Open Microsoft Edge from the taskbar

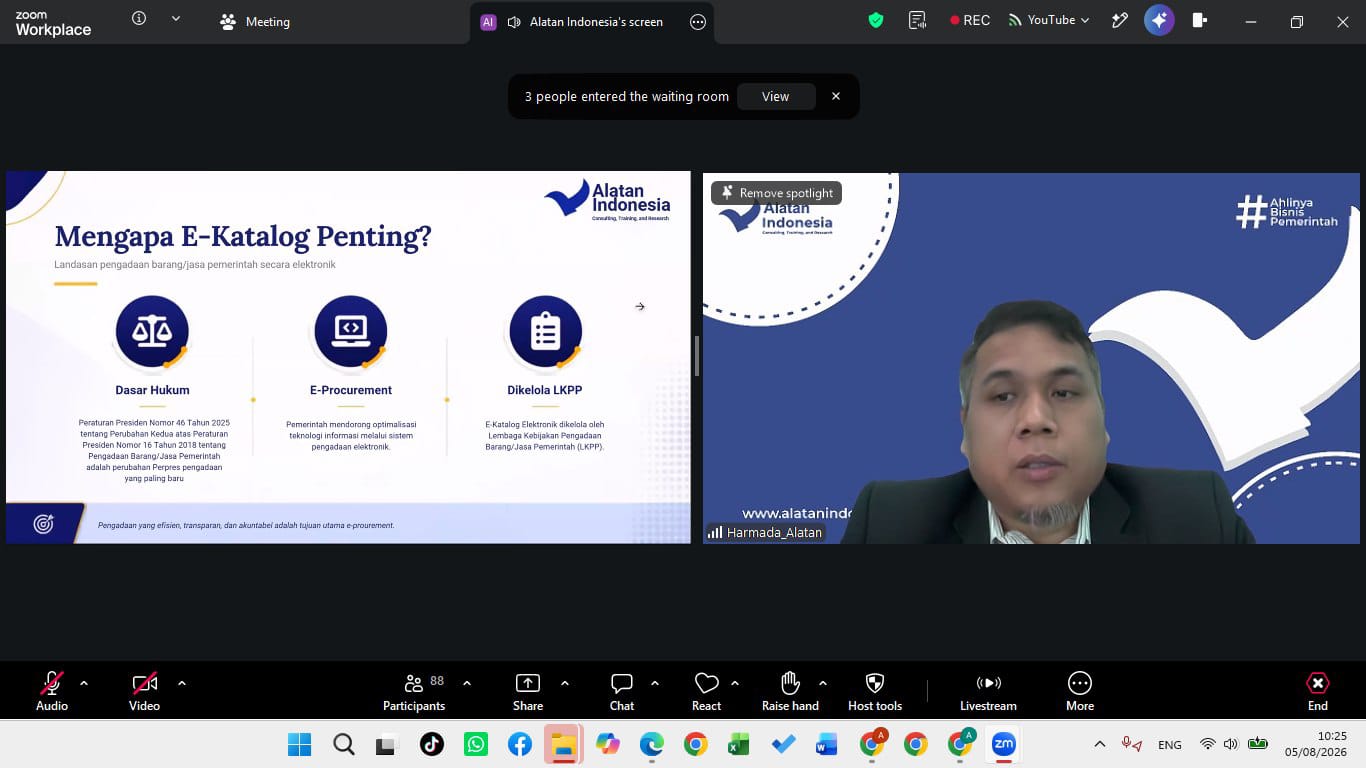pos(652,744)
